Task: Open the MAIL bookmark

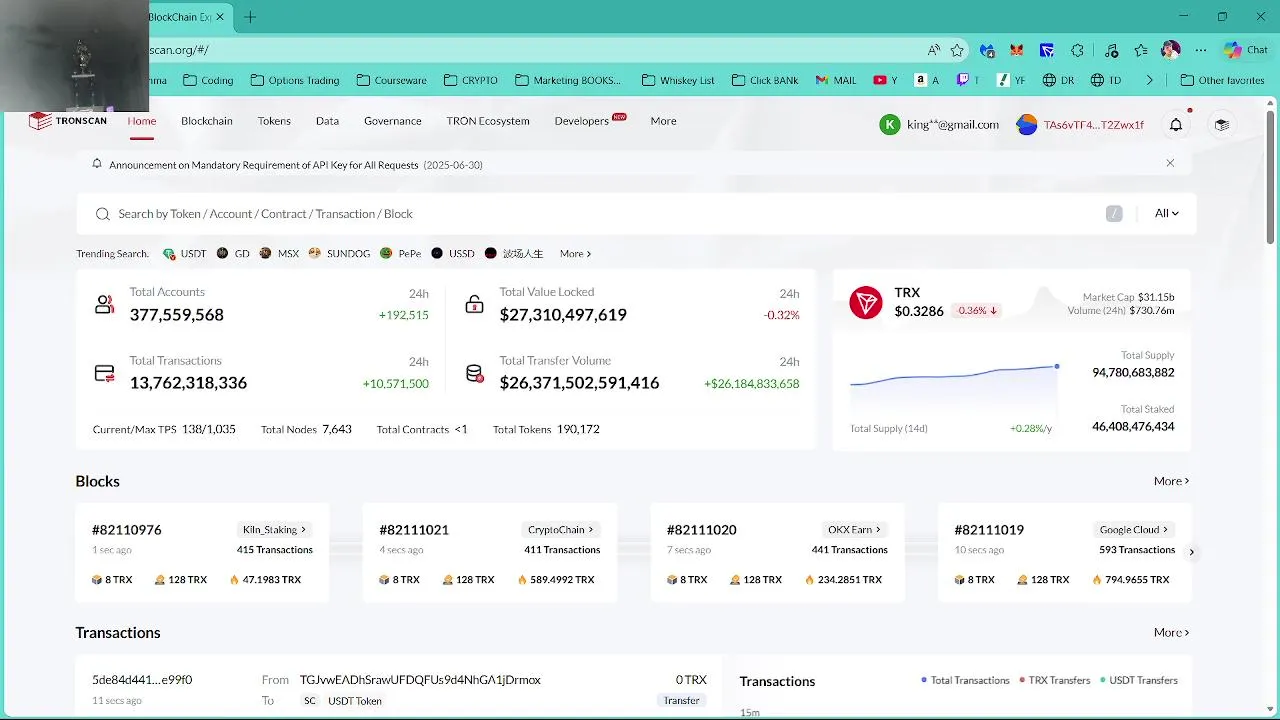Action: (836, 80)
